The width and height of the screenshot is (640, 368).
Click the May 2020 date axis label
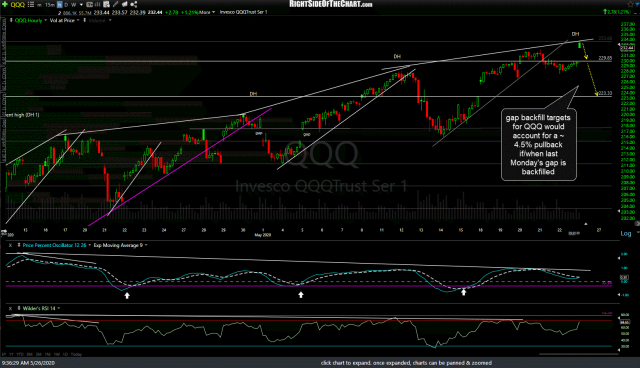click(x=263, y=235)
